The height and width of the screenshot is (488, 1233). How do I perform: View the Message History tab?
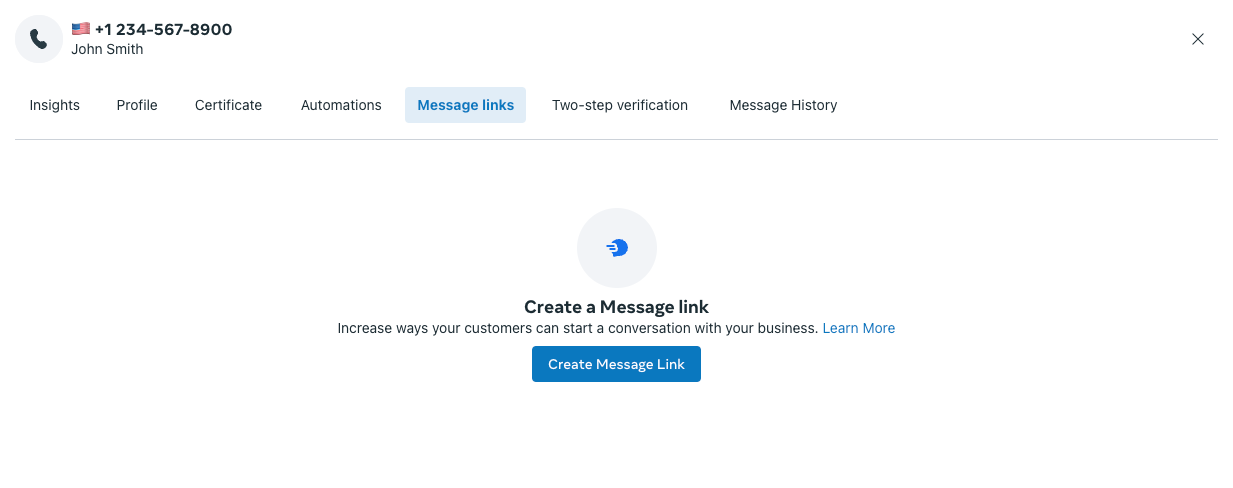783,105
